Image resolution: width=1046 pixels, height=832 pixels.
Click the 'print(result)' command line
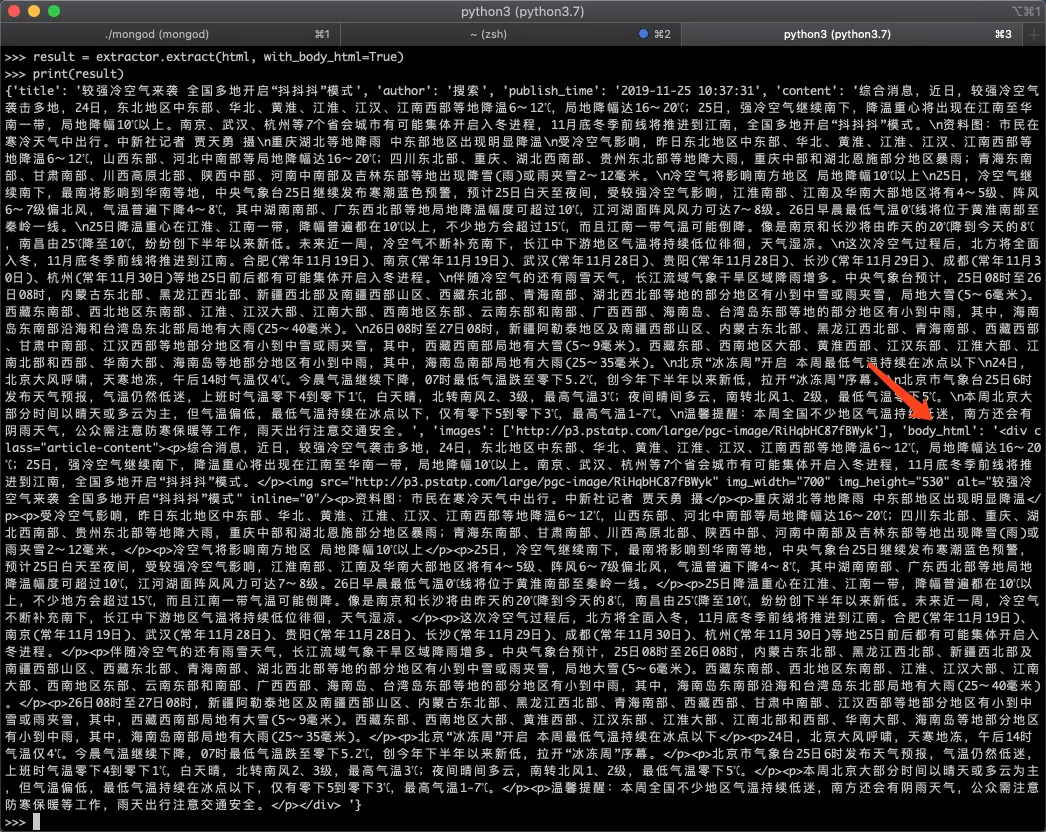78,74
